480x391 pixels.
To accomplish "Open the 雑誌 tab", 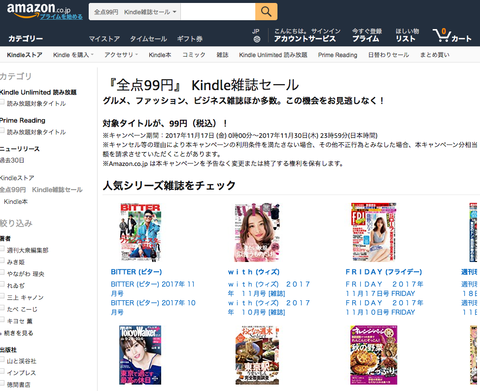I will point(222,55).
